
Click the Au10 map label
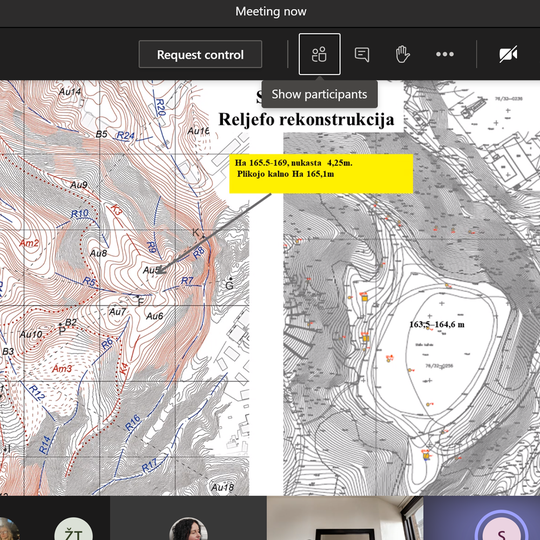tap(31, 334)
